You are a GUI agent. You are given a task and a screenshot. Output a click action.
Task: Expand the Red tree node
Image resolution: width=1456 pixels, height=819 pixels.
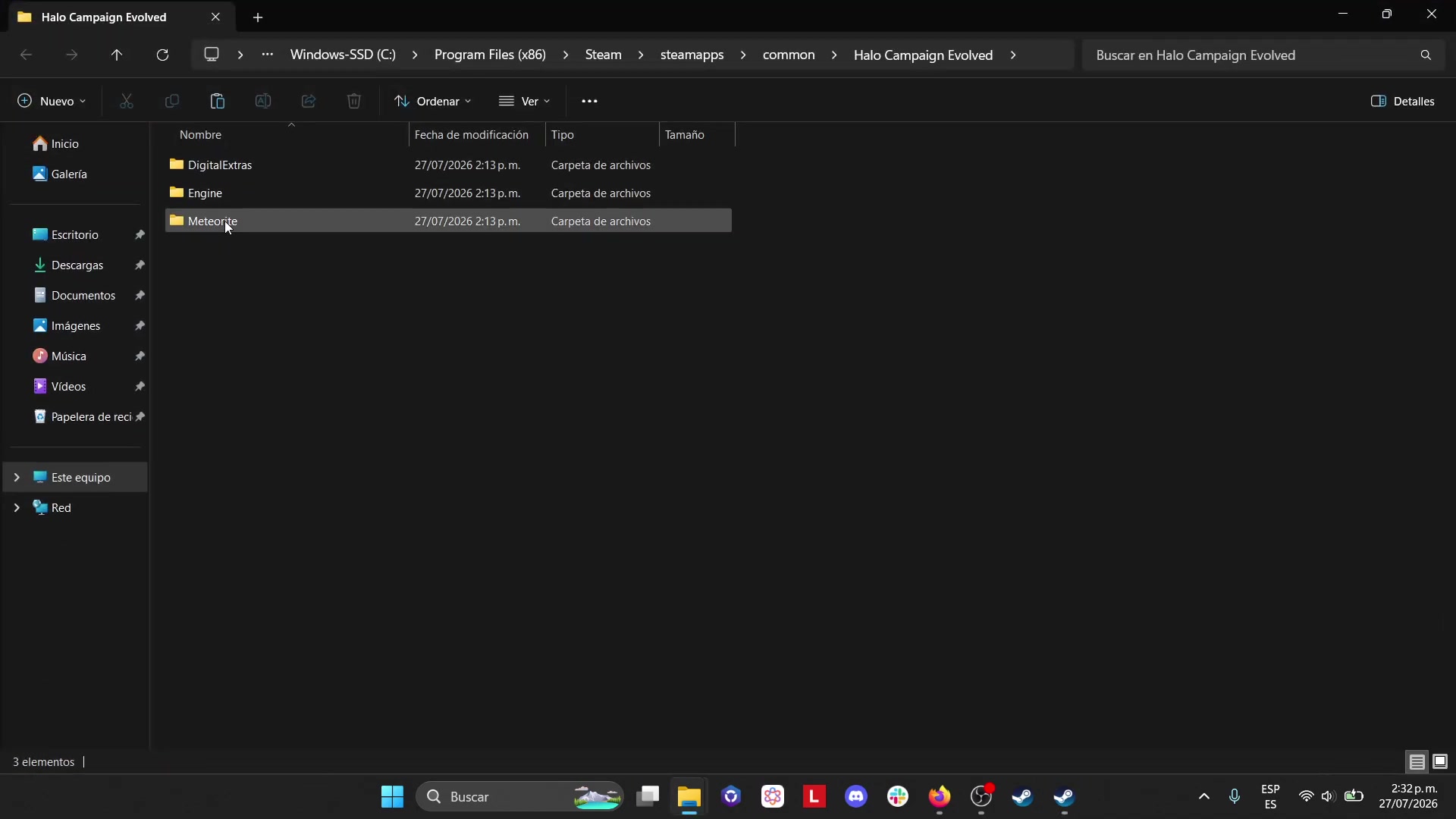tap(17, 507)
